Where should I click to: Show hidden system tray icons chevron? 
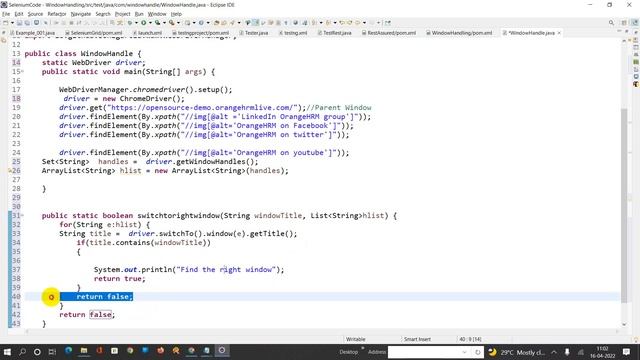click(554, 352)
